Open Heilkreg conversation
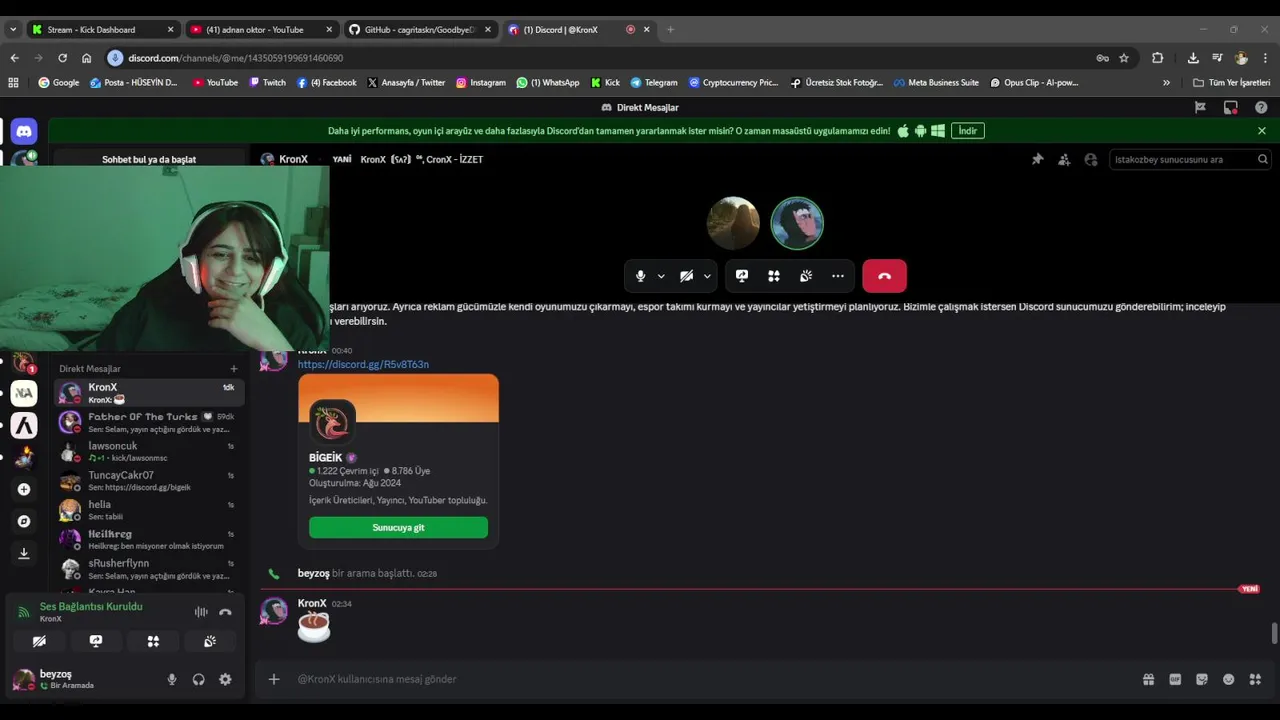 coord(149,540)
